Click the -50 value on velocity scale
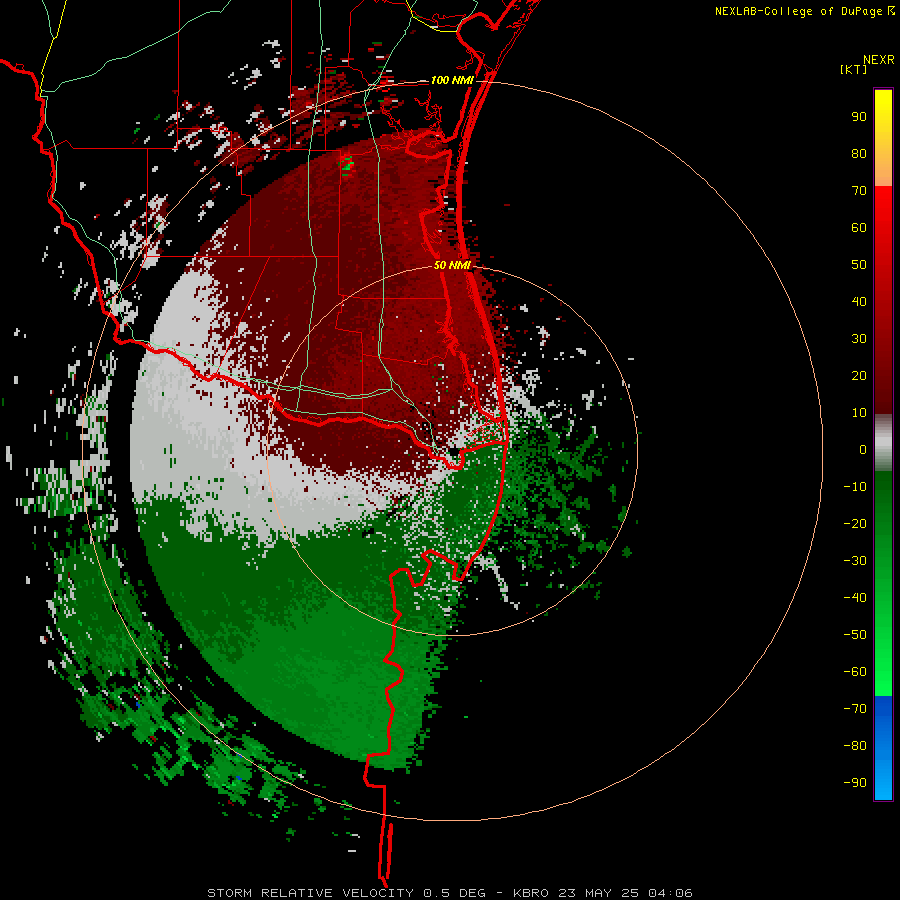 click(855, 635)
